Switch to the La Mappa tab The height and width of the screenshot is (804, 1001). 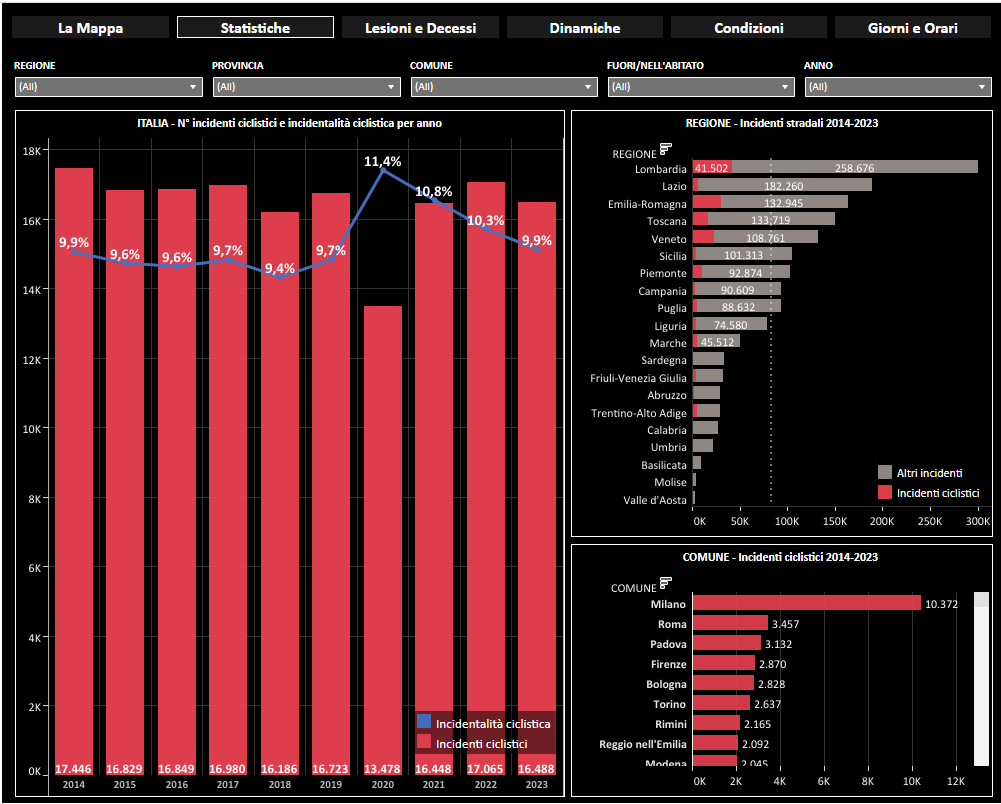pos(91,28)
